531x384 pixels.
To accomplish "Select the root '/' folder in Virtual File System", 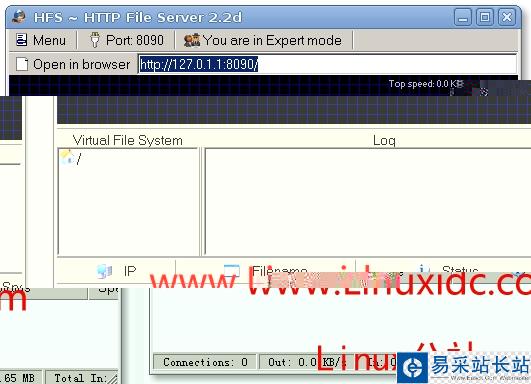I will 79,158.
